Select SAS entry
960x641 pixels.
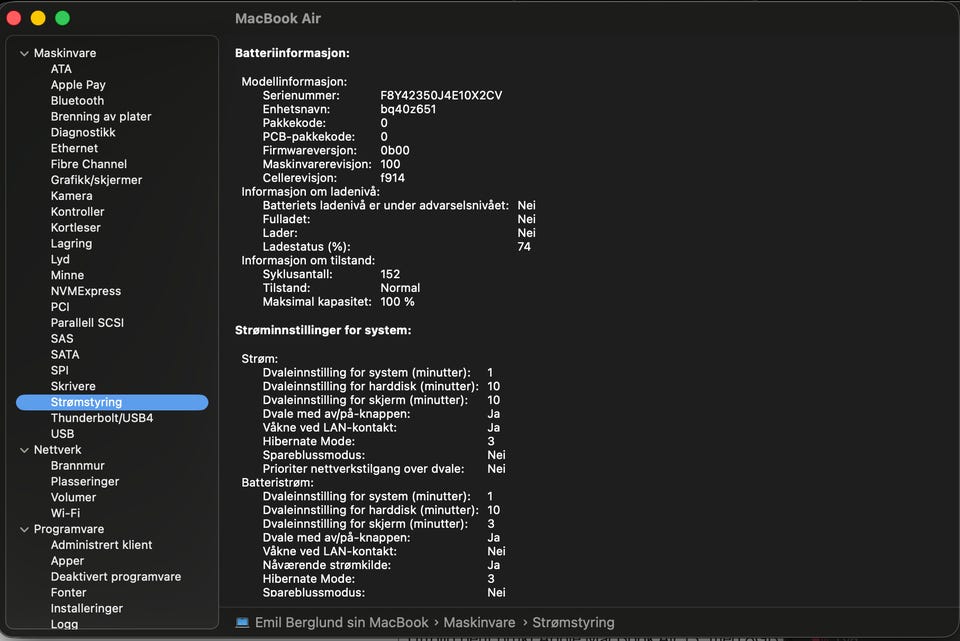point(62,339)
